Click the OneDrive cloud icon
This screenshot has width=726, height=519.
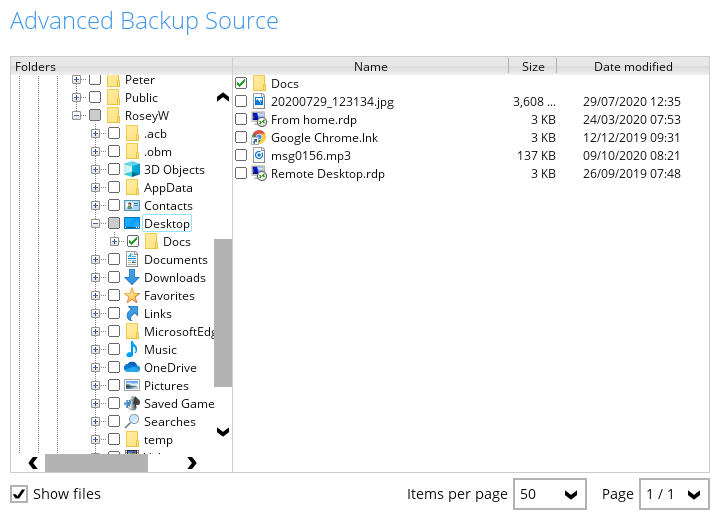pos(131,368)
